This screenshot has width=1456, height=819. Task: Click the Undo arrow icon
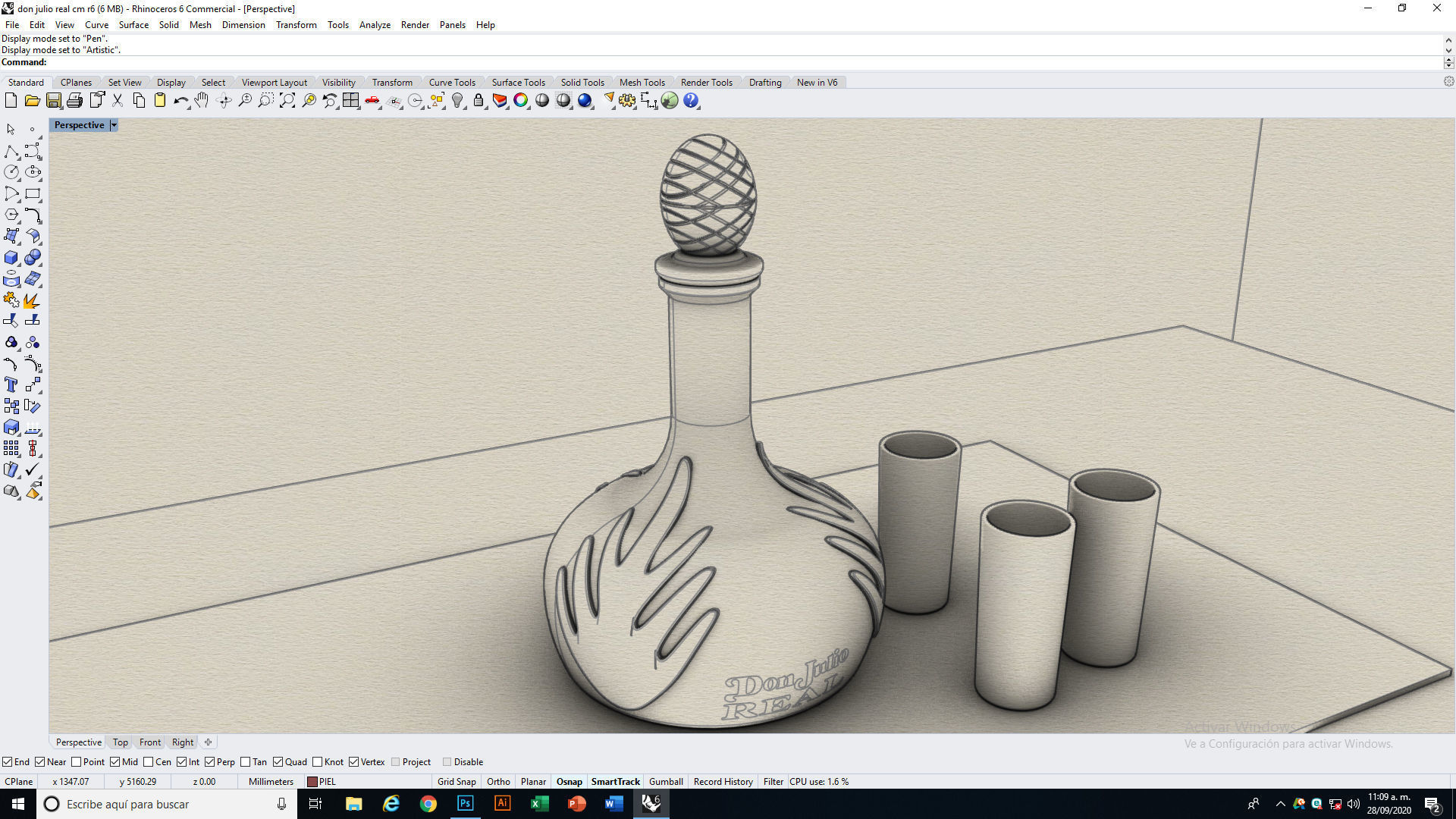coord(181,101)
